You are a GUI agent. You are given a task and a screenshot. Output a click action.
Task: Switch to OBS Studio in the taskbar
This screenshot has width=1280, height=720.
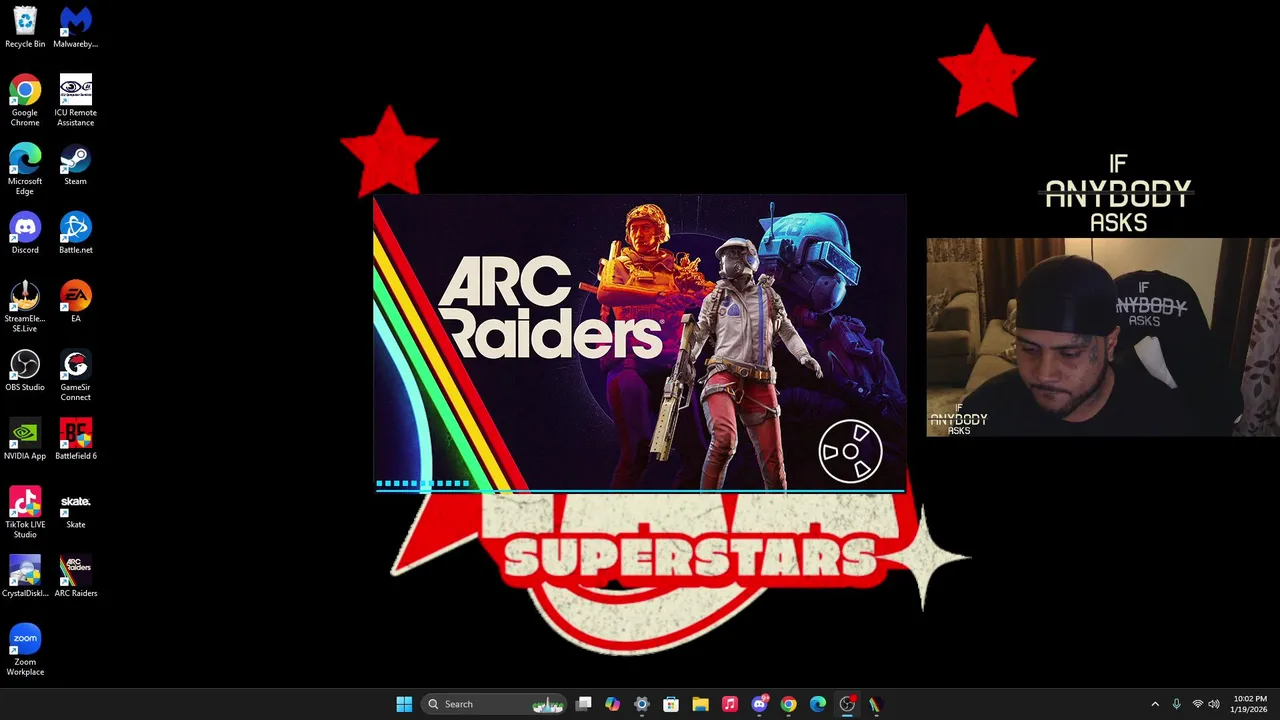tap(847, 704)
